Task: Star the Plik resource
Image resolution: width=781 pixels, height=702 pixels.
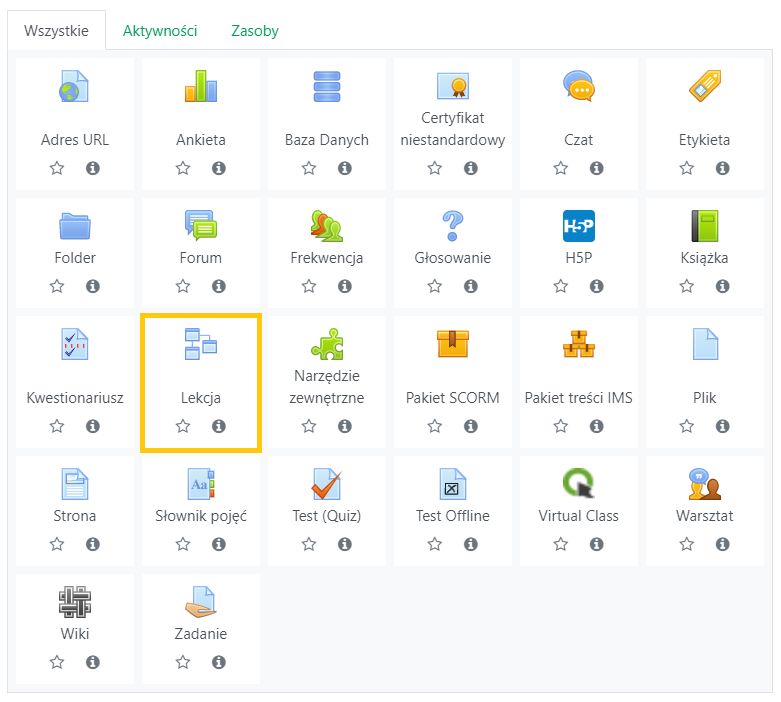Action: click(x=687, y=426)
